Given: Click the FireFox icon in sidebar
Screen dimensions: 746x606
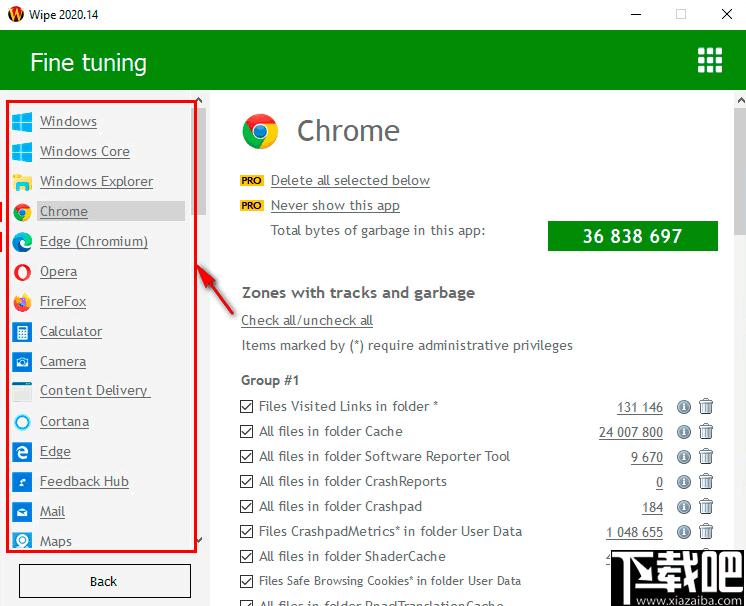Looking at the screenshot, I should point(22,302).
